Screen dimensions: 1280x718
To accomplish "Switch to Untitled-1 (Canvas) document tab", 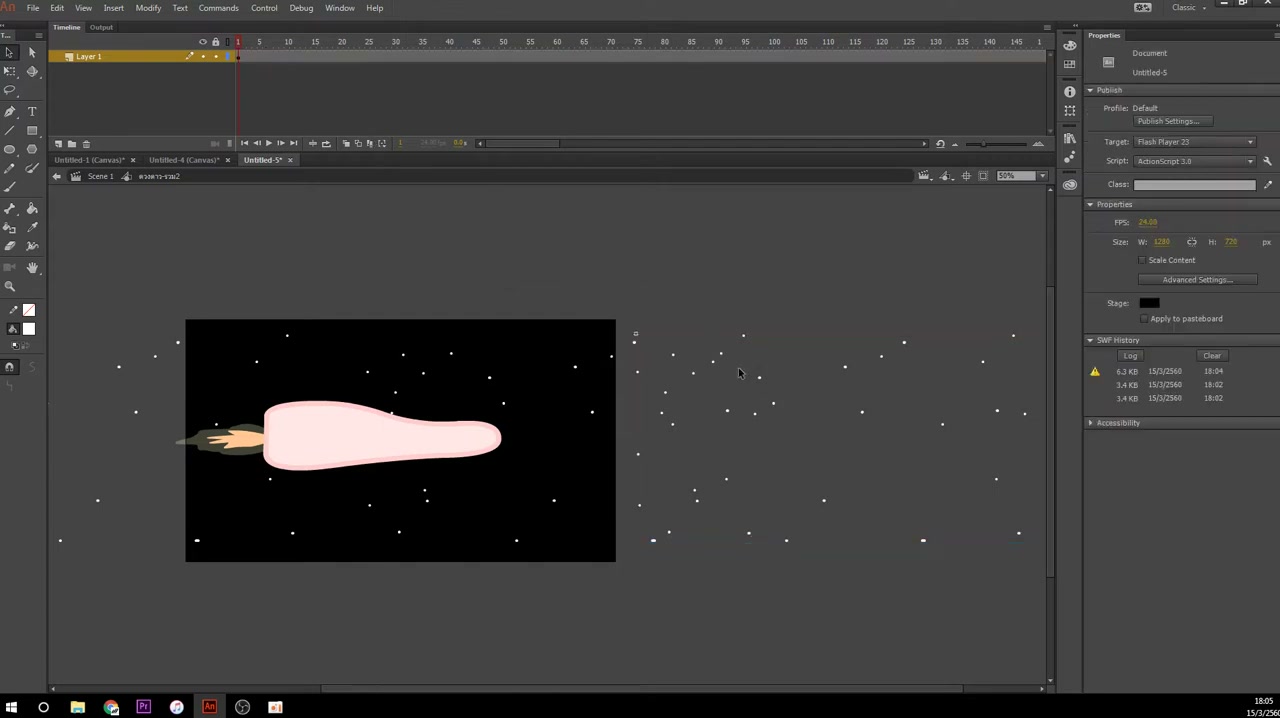I will [90, 160].
